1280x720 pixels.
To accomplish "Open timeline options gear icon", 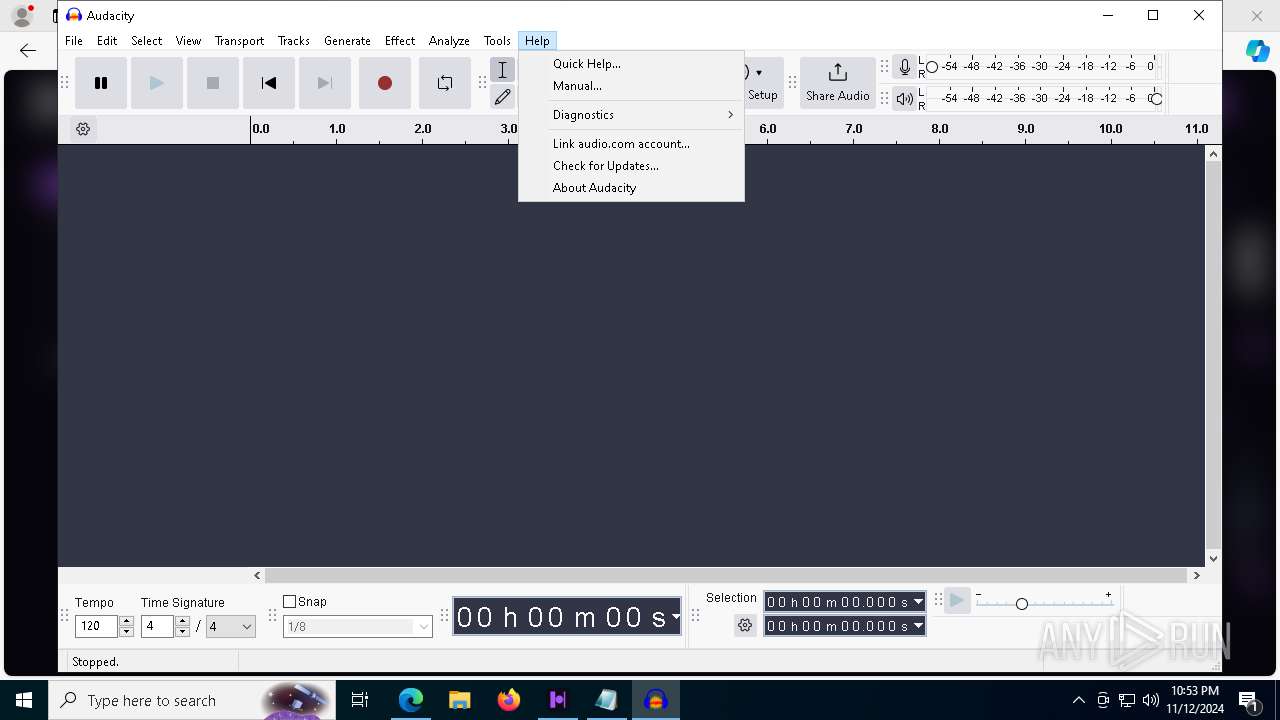I will point(83,129).
